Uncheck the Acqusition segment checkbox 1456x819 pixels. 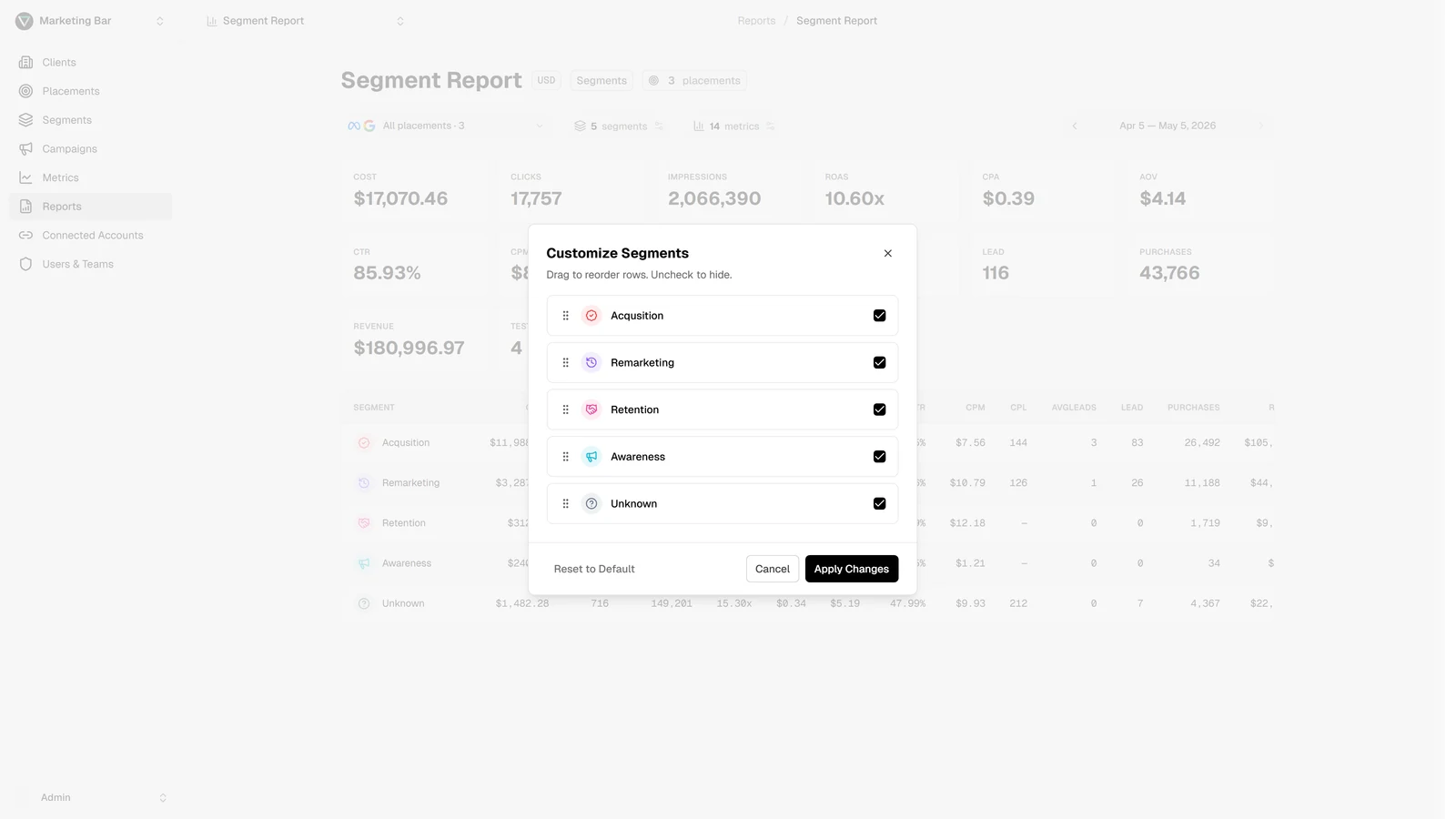click(879, 316)
